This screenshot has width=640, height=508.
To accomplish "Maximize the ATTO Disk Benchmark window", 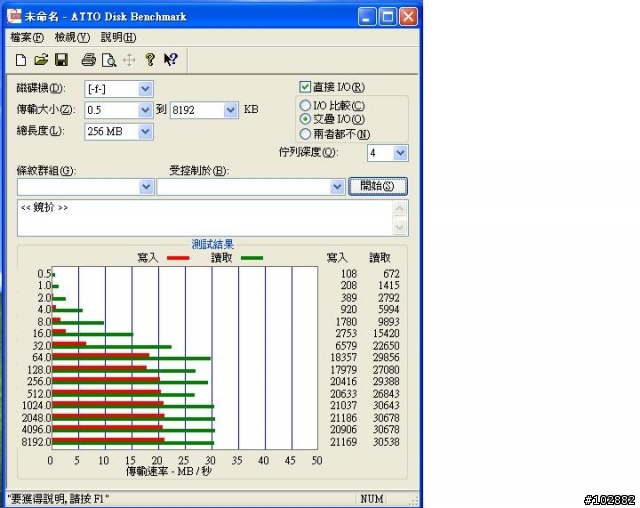I will [x=387, y=17].
